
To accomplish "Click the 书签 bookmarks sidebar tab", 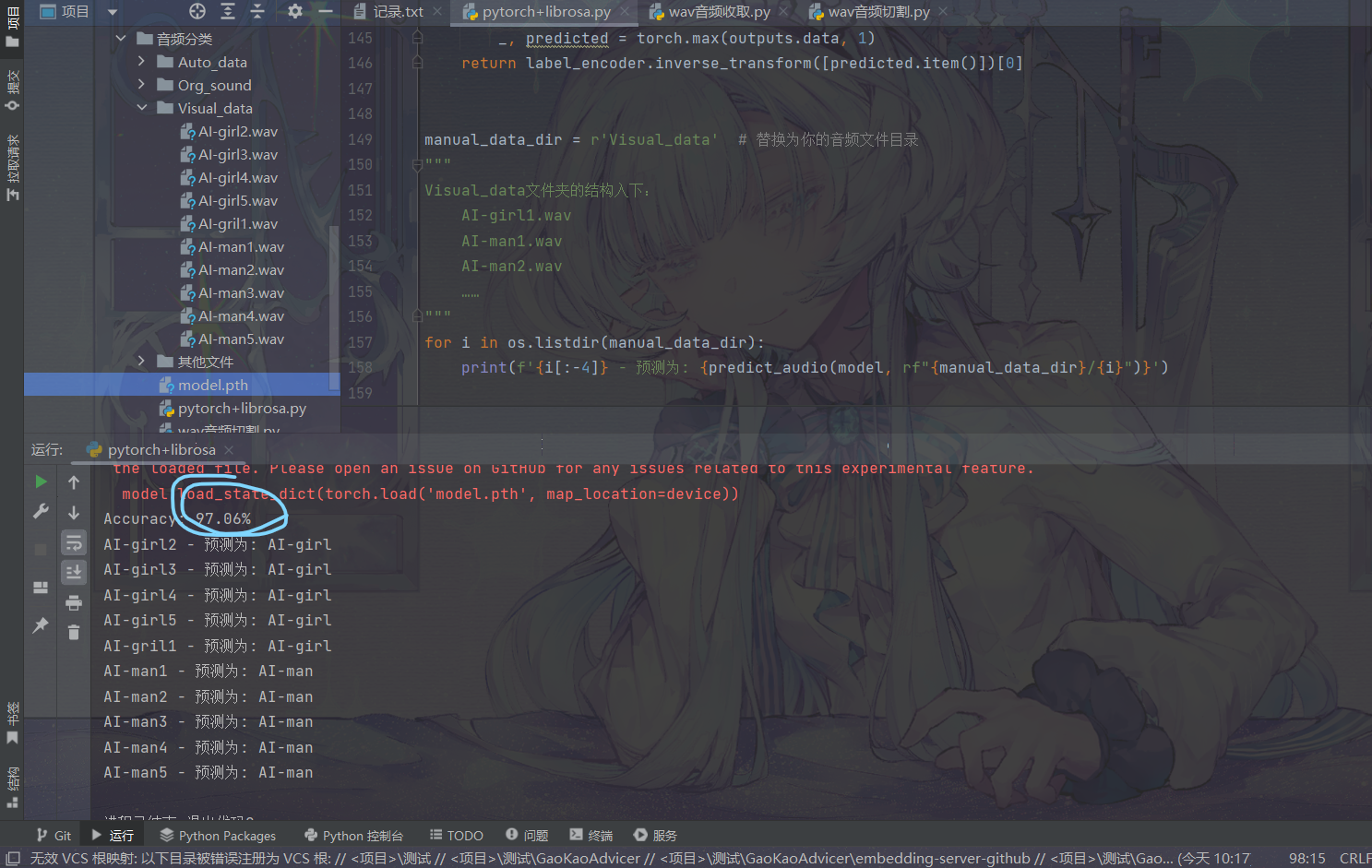I will 12,723.
